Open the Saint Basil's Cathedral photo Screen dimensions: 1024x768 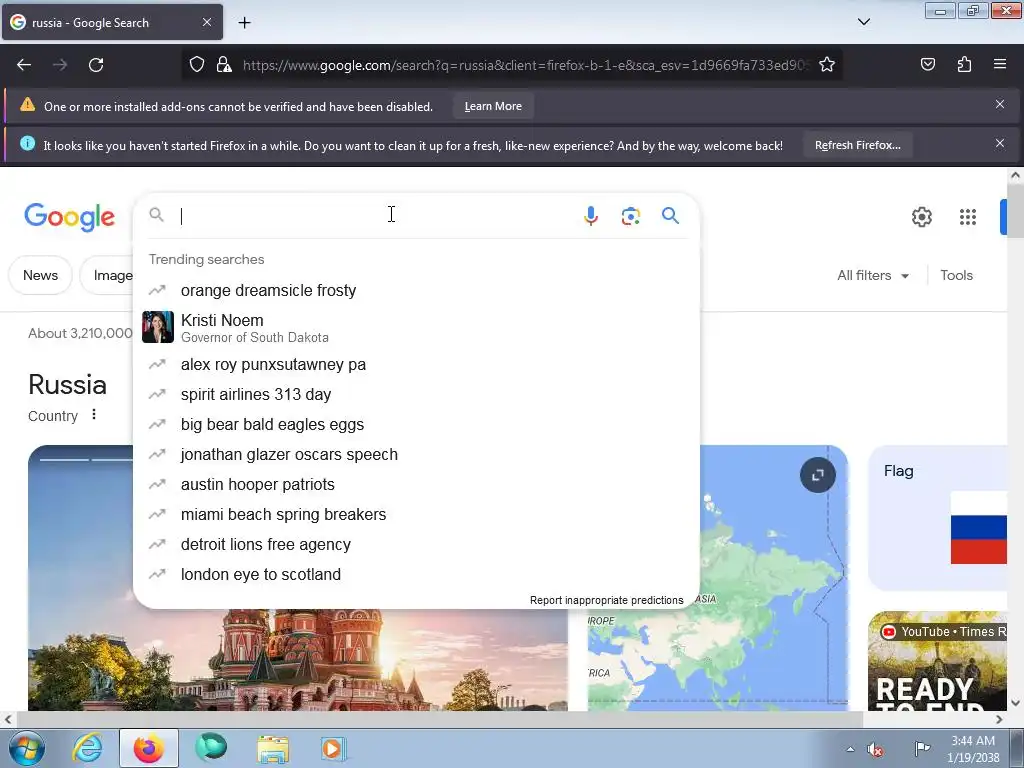tap(298, 660)
